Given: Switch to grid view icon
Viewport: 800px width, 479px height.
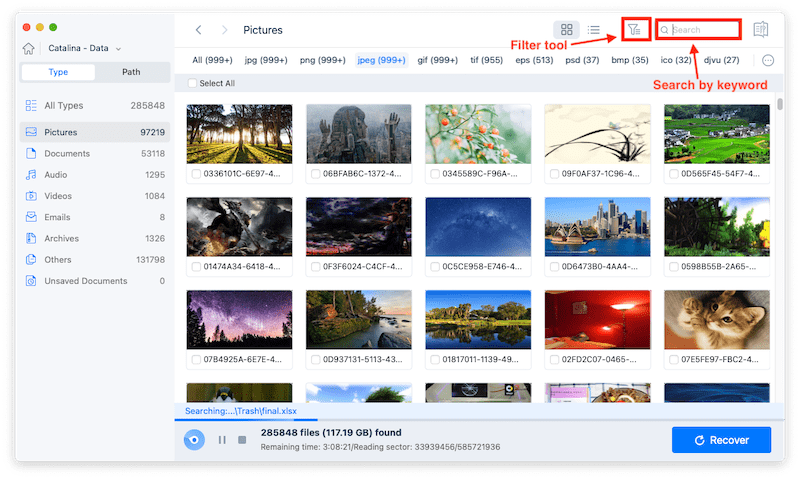Looking at the screenshot, I should pyautogui.click(x=566, y=31).
